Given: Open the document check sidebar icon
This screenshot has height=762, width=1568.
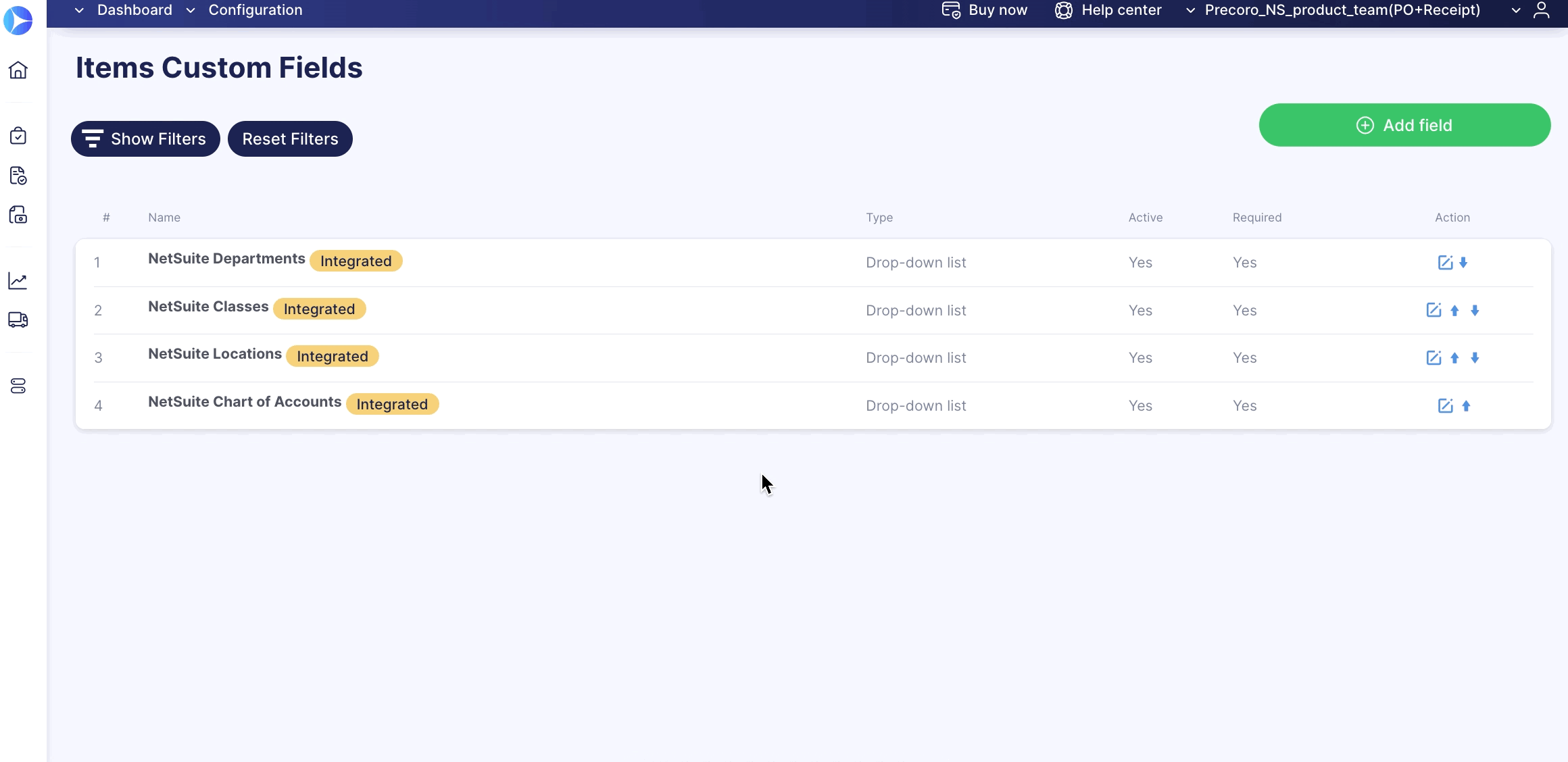Looking at the screenshot, I should tap(18, 176).
